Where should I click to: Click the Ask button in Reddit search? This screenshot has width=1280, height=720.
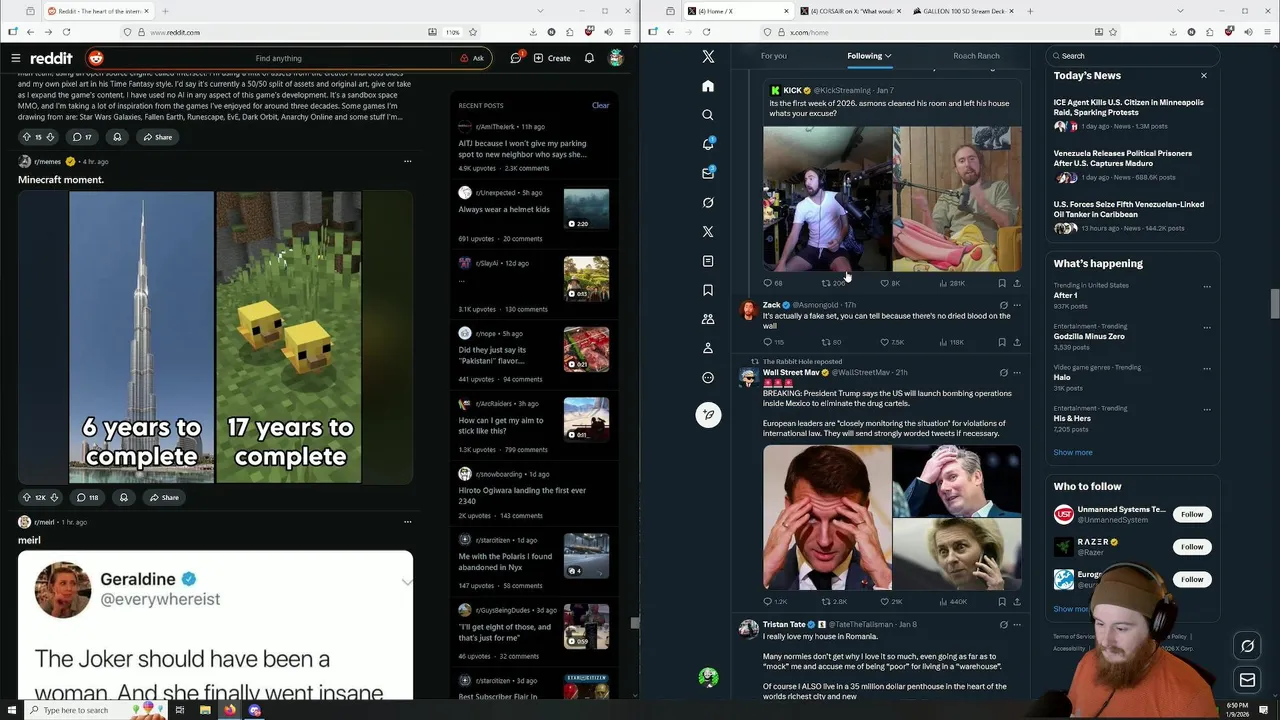coord(472,58)
